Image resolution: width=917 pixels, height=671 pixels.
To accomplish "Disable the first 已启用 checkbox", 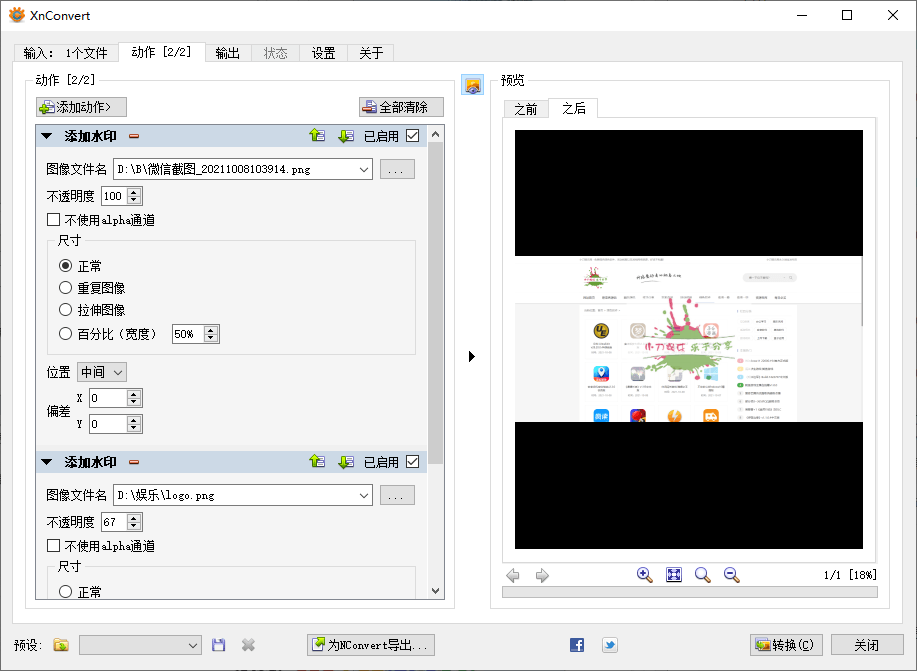I will pos(412,136).
